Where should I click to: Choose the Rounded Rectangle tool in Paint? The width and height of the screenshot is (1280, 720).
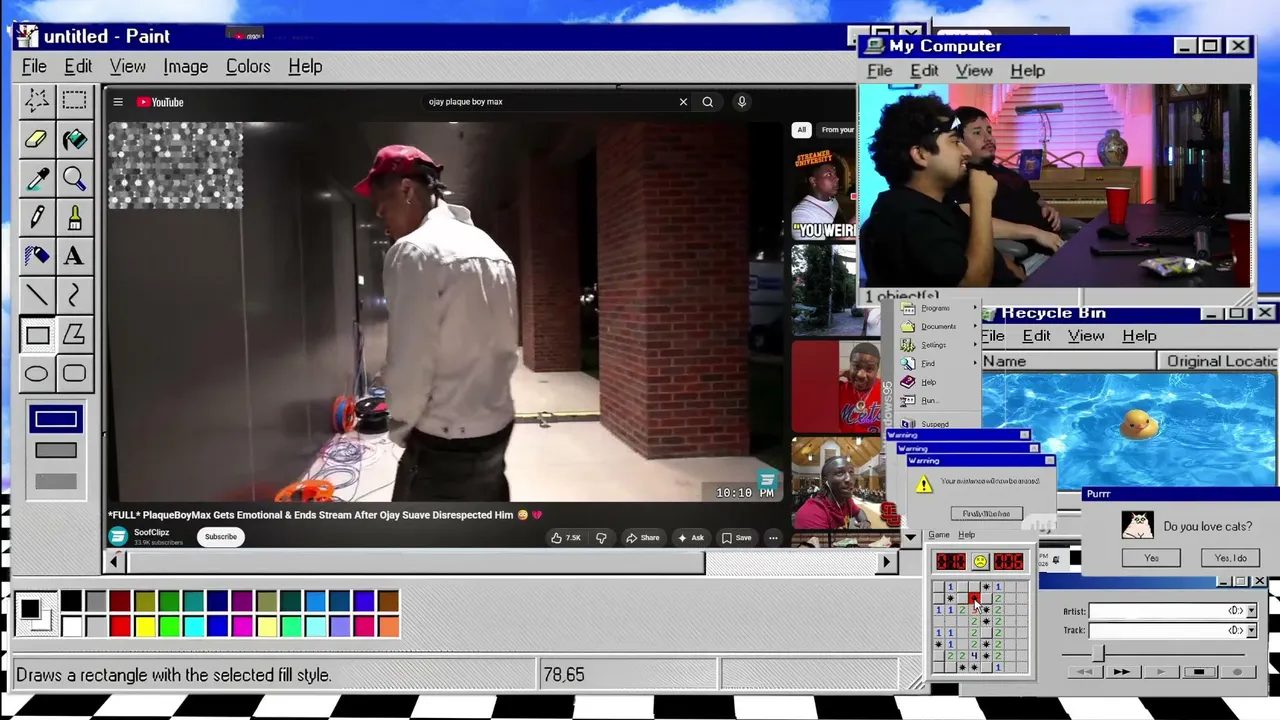[74, 374]
